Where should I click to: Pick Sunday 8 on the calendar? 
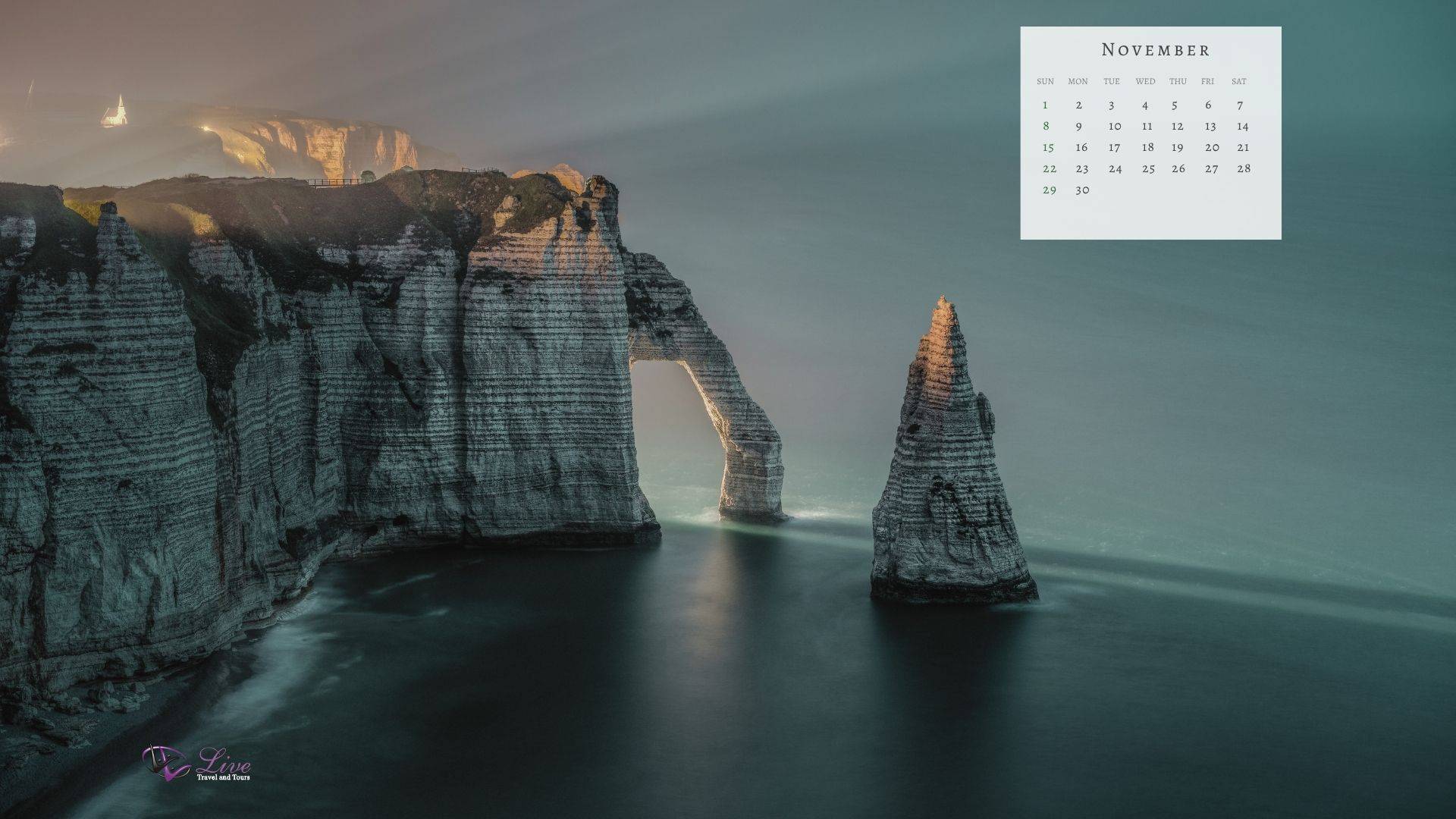(1046, 126)
